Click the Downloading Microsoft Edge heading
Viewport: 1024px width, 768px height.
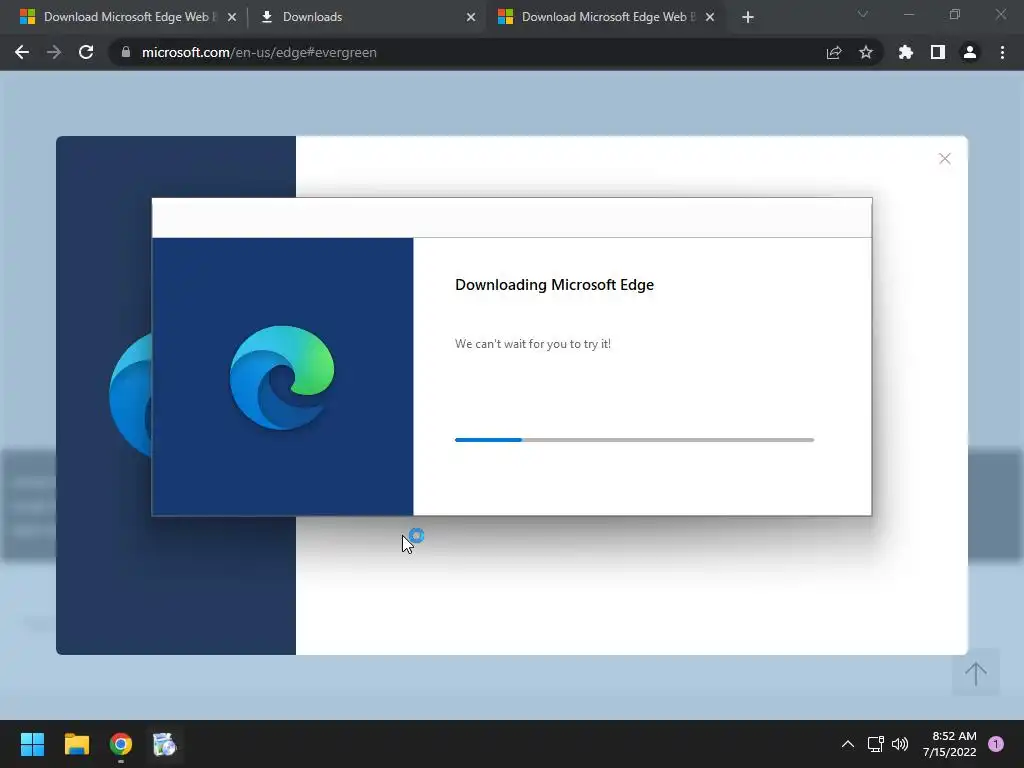(554, 285)
